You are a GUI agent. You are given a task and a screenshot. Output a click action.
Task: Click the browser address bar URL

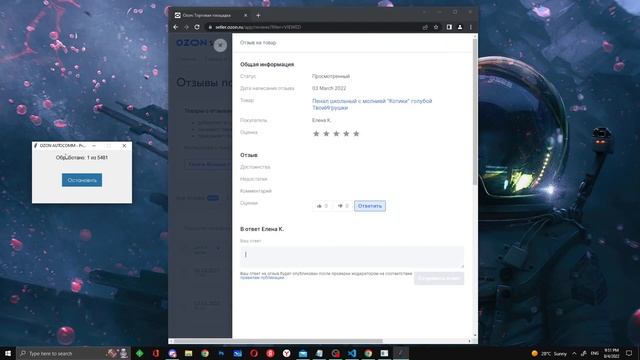[258, 27]
